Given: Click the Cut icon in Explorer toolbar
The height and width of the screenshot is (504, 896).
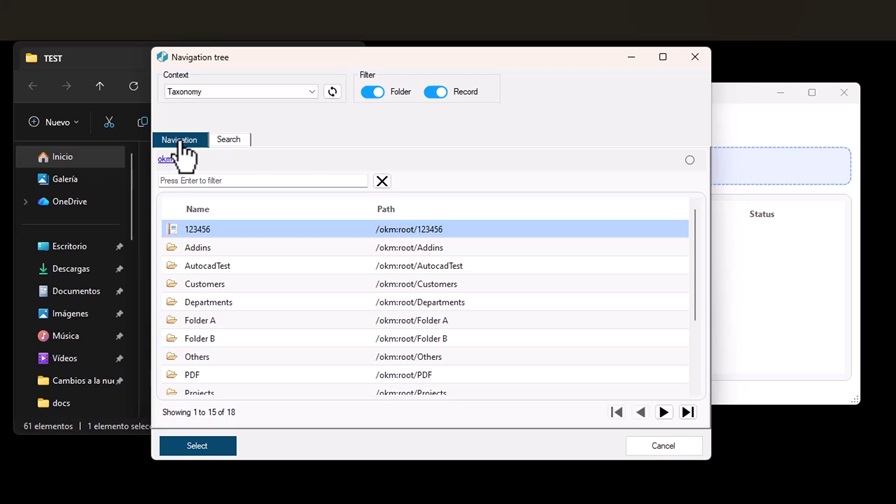Looking at the screenshot, I should (x=109, y=122).
